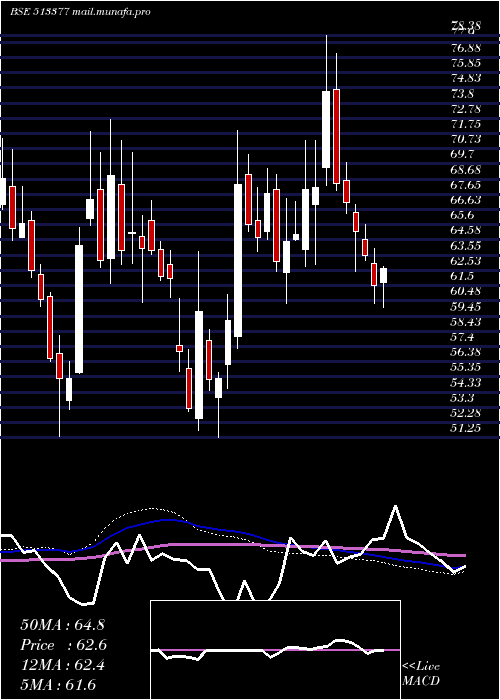
Task: Select the 64.58 price axis label
Action: (468, 230)
